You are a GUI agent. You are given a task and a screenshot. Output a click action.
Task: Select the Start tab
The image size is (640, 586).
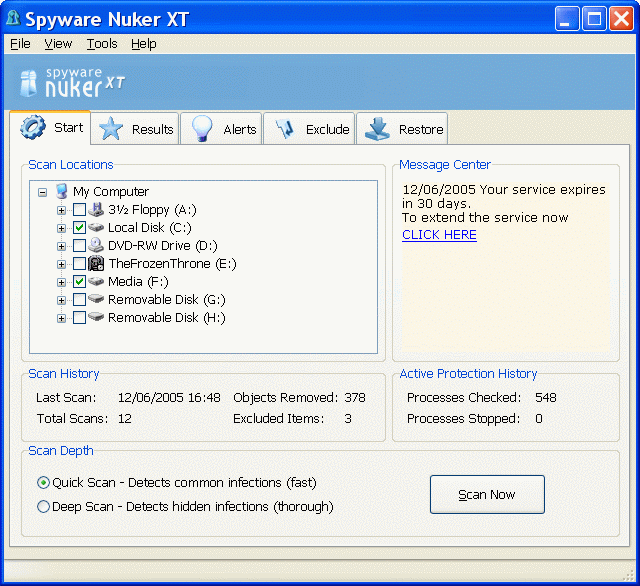point(50,127)
